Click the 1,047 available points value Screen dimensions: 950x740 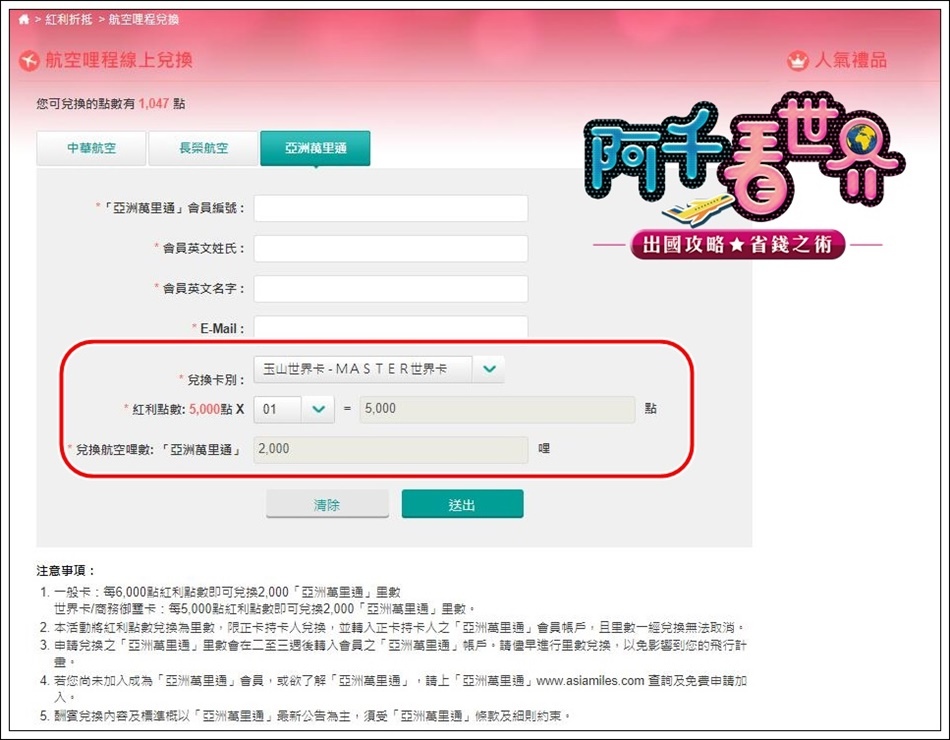[153, 104]
